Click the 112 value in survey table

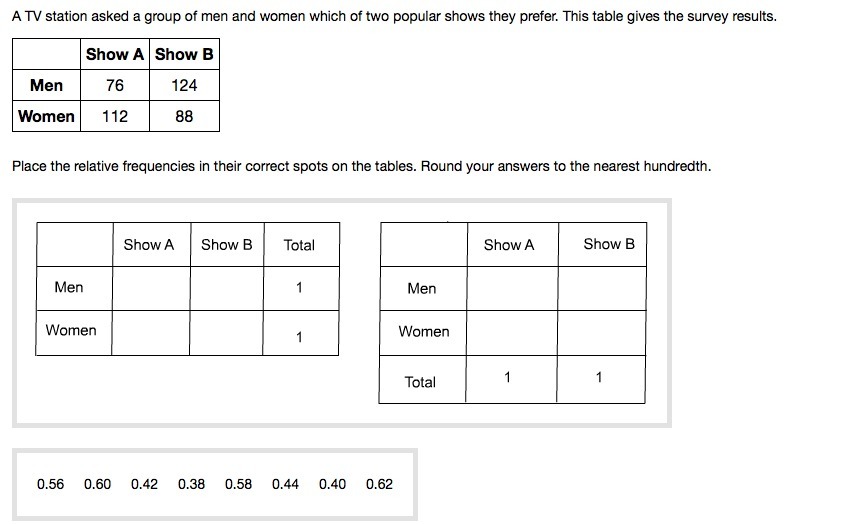click(x=115, y=116)
